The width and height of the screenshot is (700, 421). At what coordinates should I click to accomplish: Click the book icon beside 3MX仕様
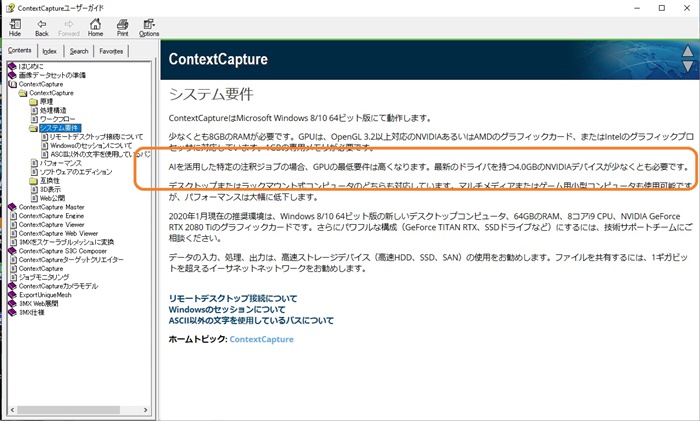point(12,312)
